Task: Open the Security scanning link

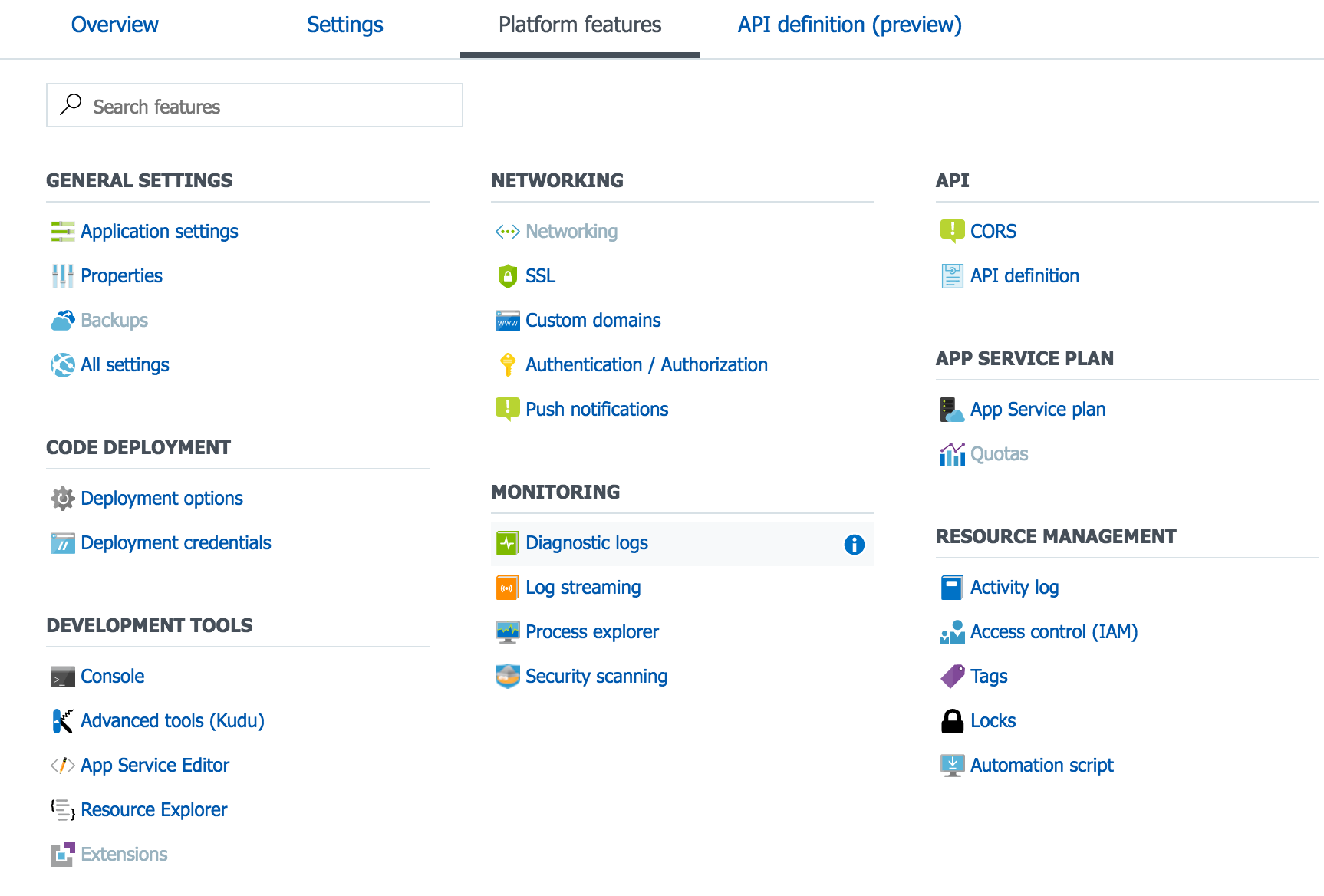Action: (x=596, y=677)
